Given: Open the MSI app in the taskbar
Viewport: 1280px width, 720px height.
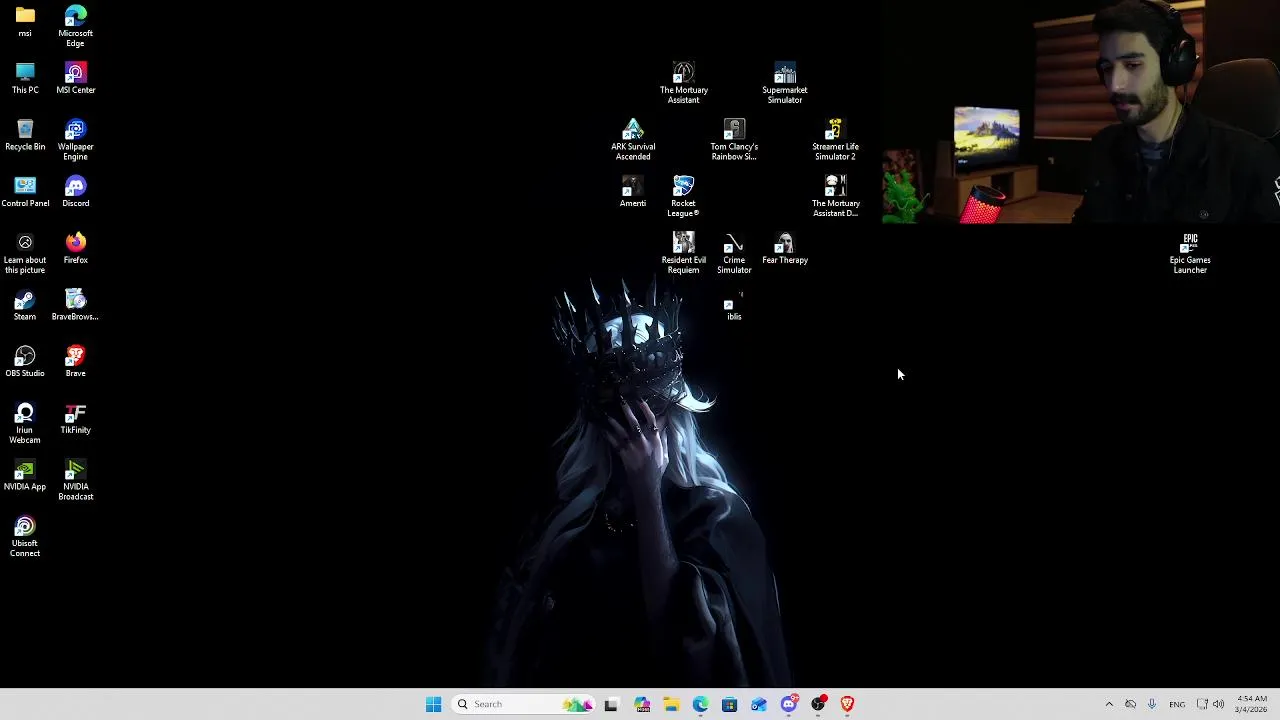Looking at the screenshot, I should pyautogui.click(x=641, y=704).
